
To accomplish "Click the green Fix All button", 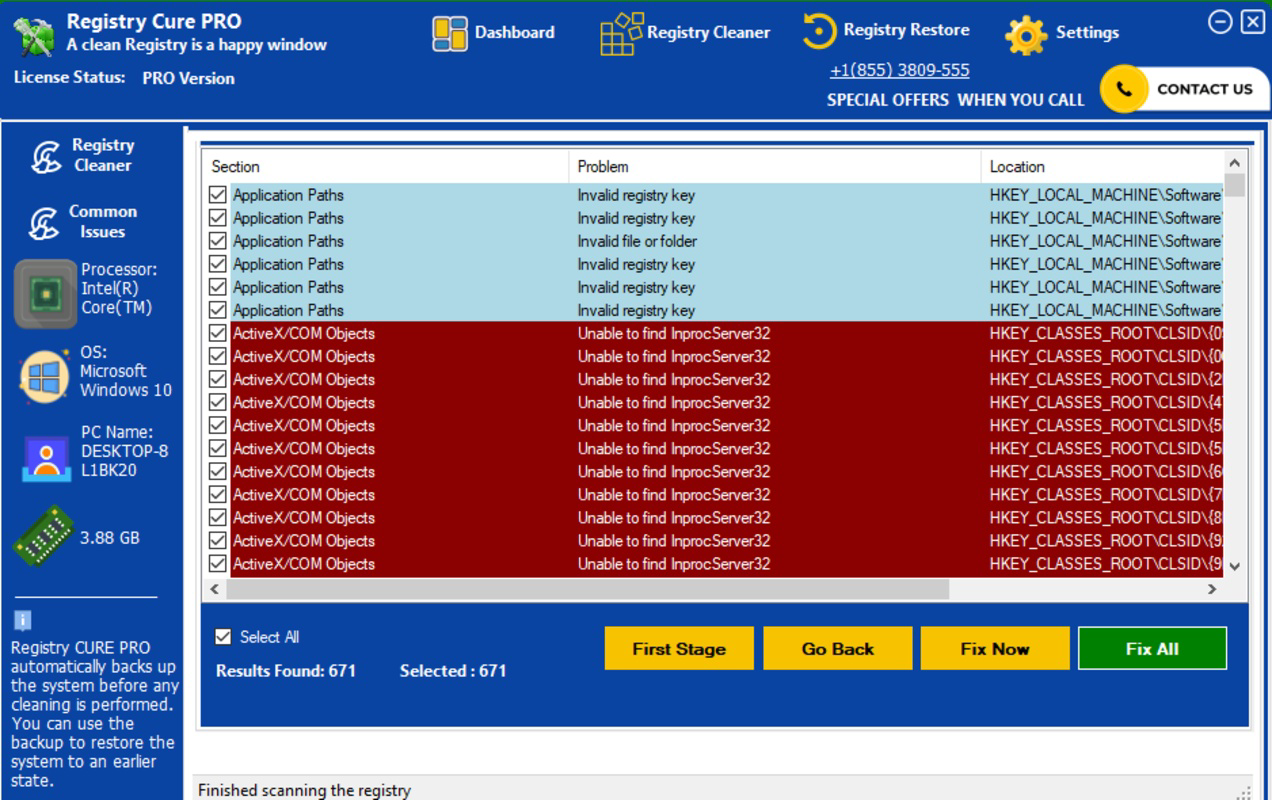I will pos(1152,648).
